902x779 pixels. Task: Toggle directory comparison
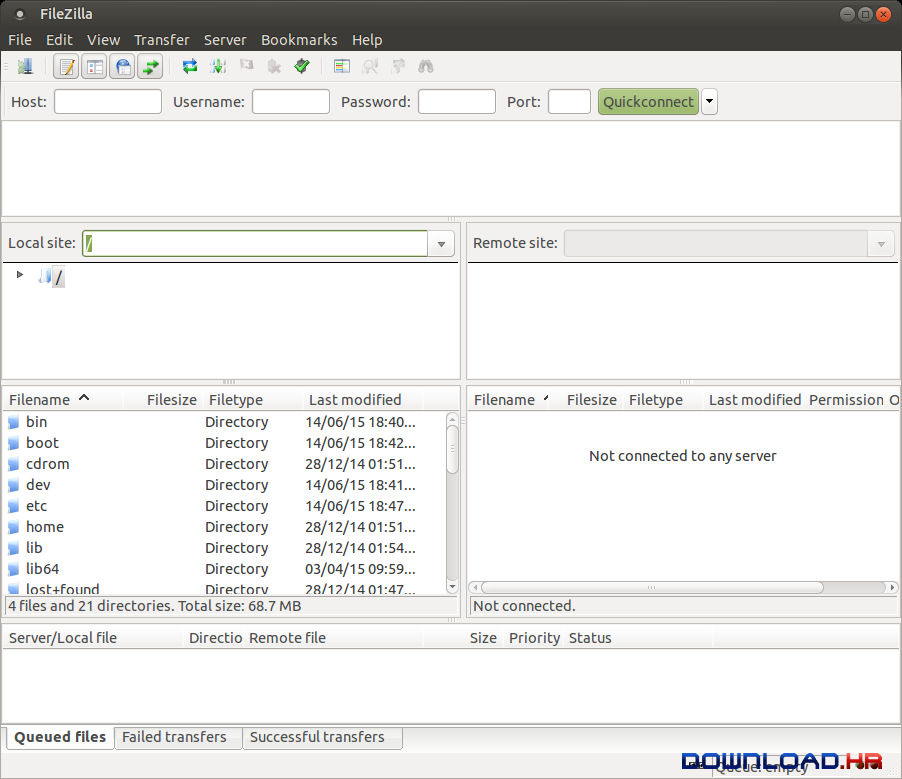coord(370,67)
